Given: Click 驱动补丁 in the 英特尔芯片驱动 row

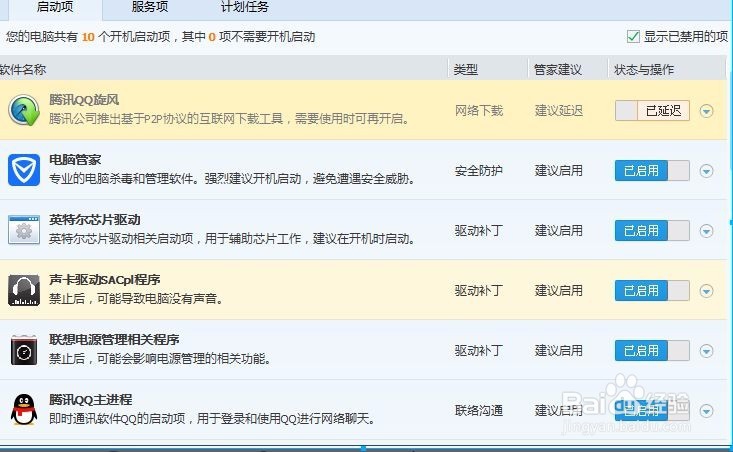Looking at the screenshot, I should point(479,230).
